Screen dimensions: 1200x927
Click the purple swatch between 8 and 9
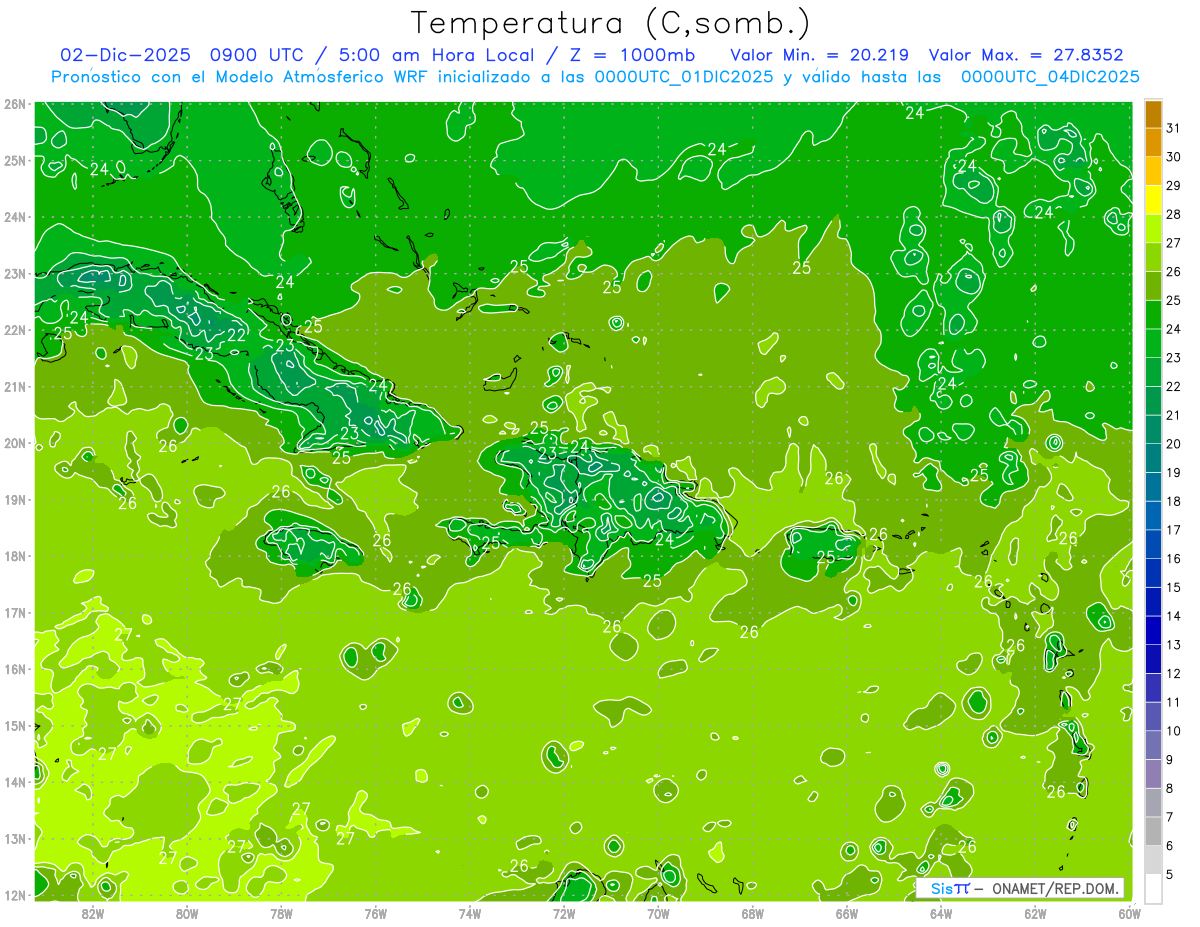click(1153, 774)
